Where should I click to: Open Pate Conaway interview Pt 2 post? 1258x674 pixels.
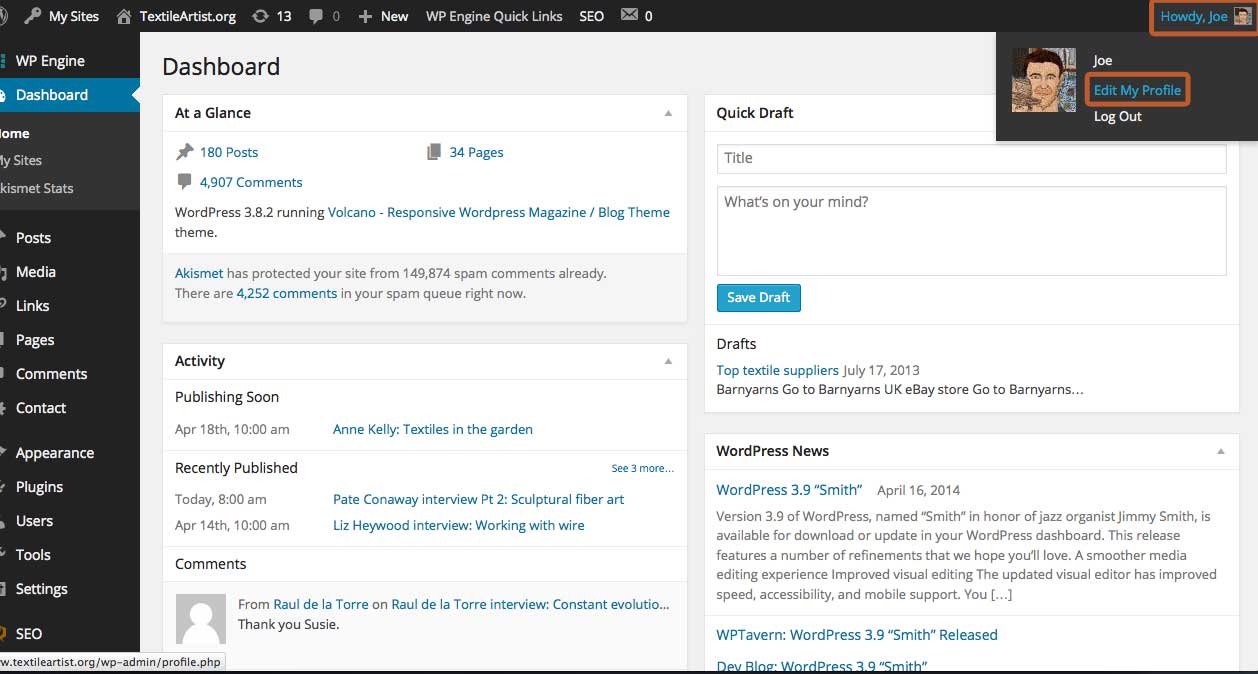tap(479, 499)
